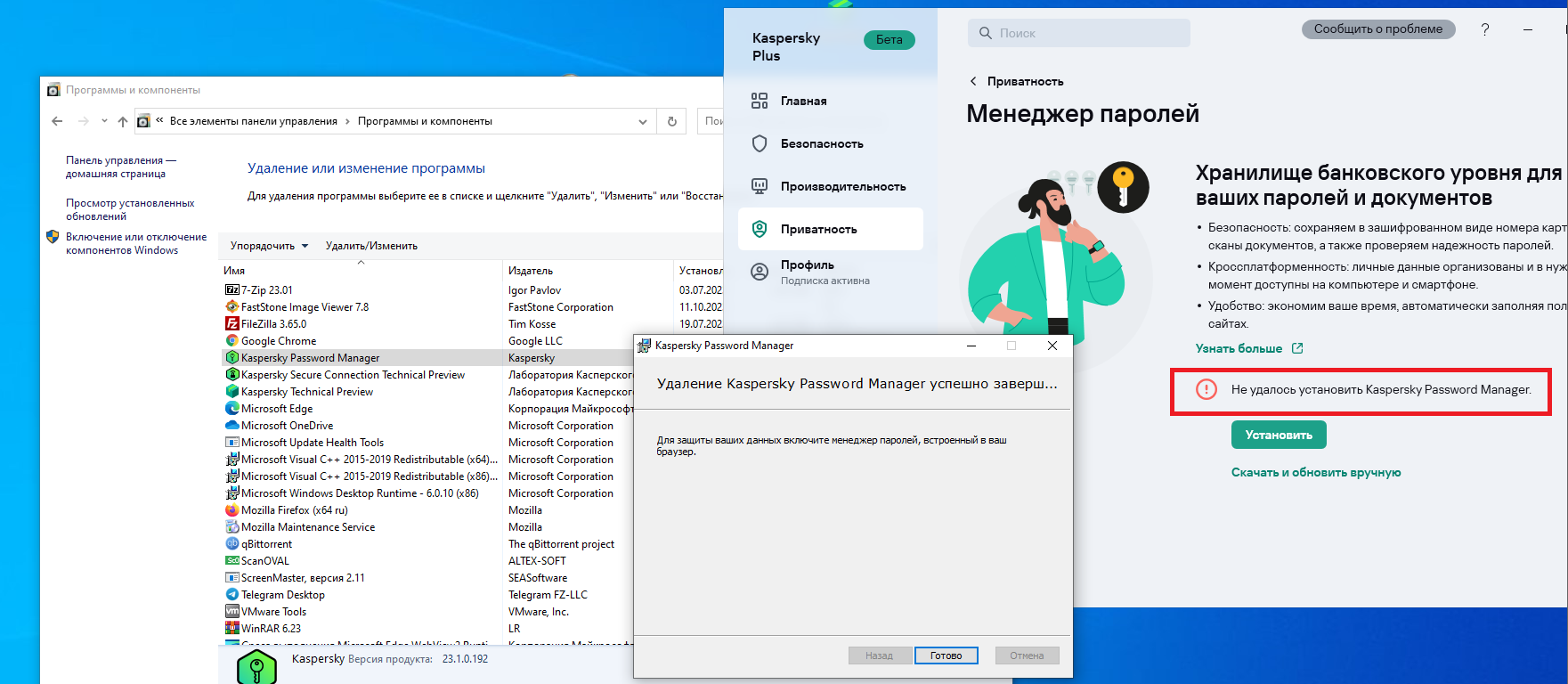Open Главная section via its grid icon

coord(760,101)
